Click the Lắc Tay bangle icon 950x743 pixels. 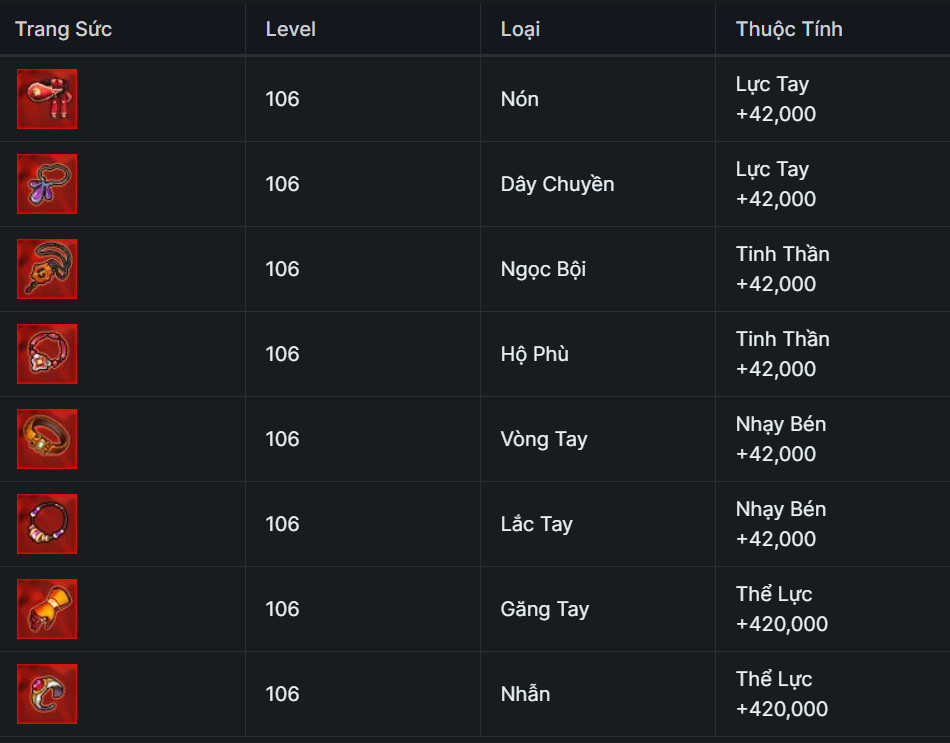coord(47,524)
